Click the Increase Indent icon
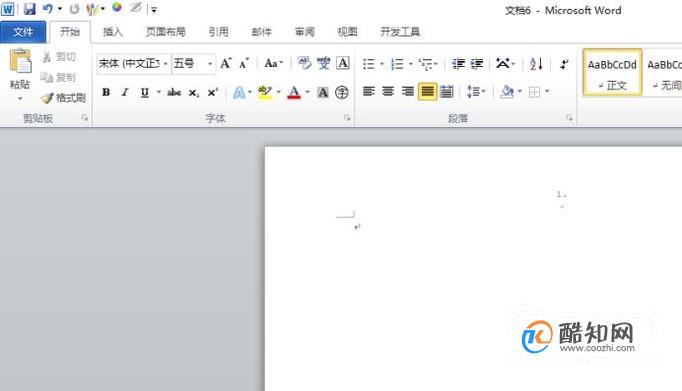The image size is (682, 391). (477, 64)
